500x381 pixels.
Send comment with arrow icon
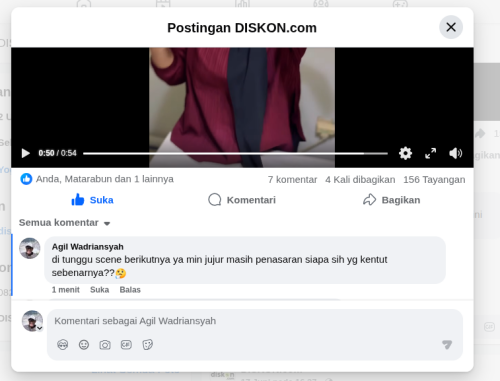447,344
